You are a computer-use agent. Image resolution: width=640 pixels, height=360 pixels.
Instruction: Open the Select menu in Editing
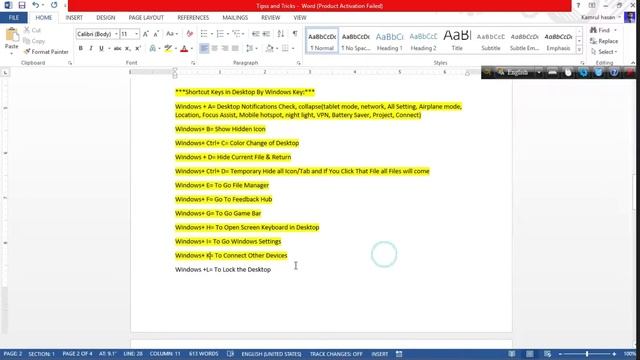coord(604,52)
